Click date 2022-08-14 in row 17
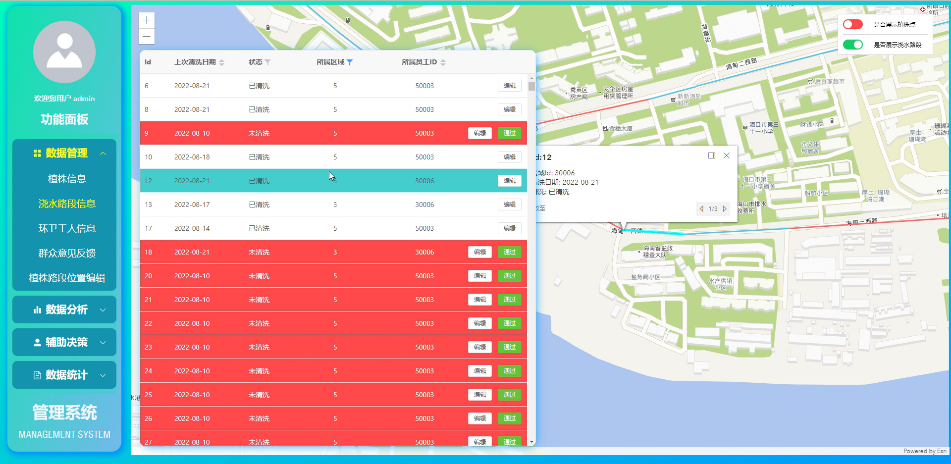Viewport: 951px width, 464px height. (192, 229)
